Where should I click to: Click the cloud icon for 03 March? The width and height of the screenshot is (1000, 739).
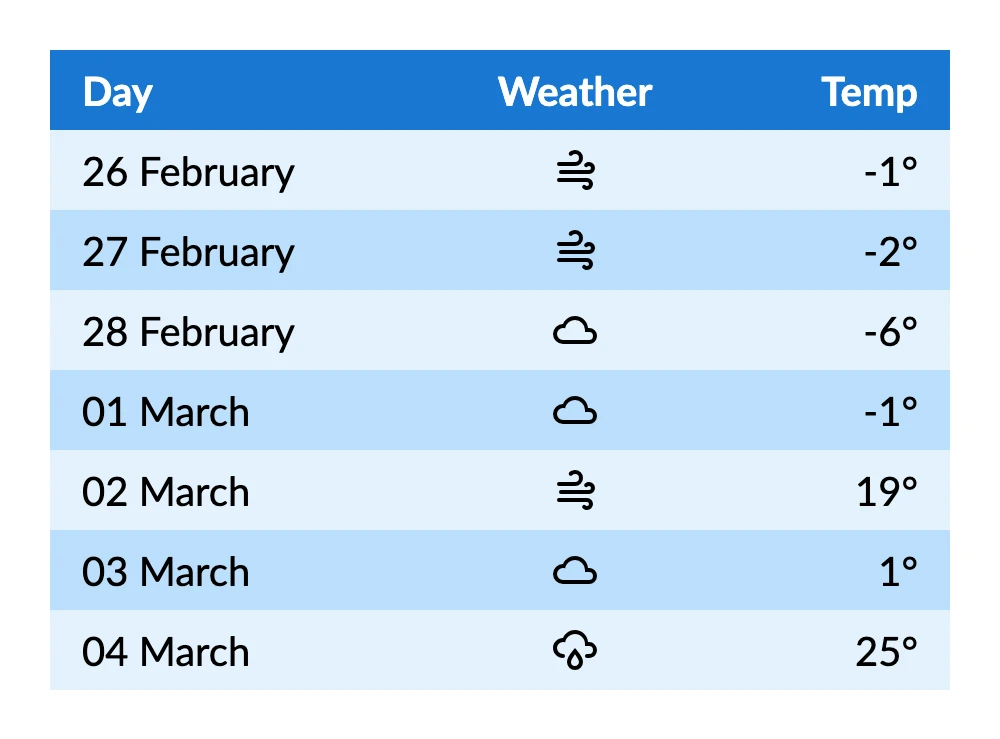575,571
